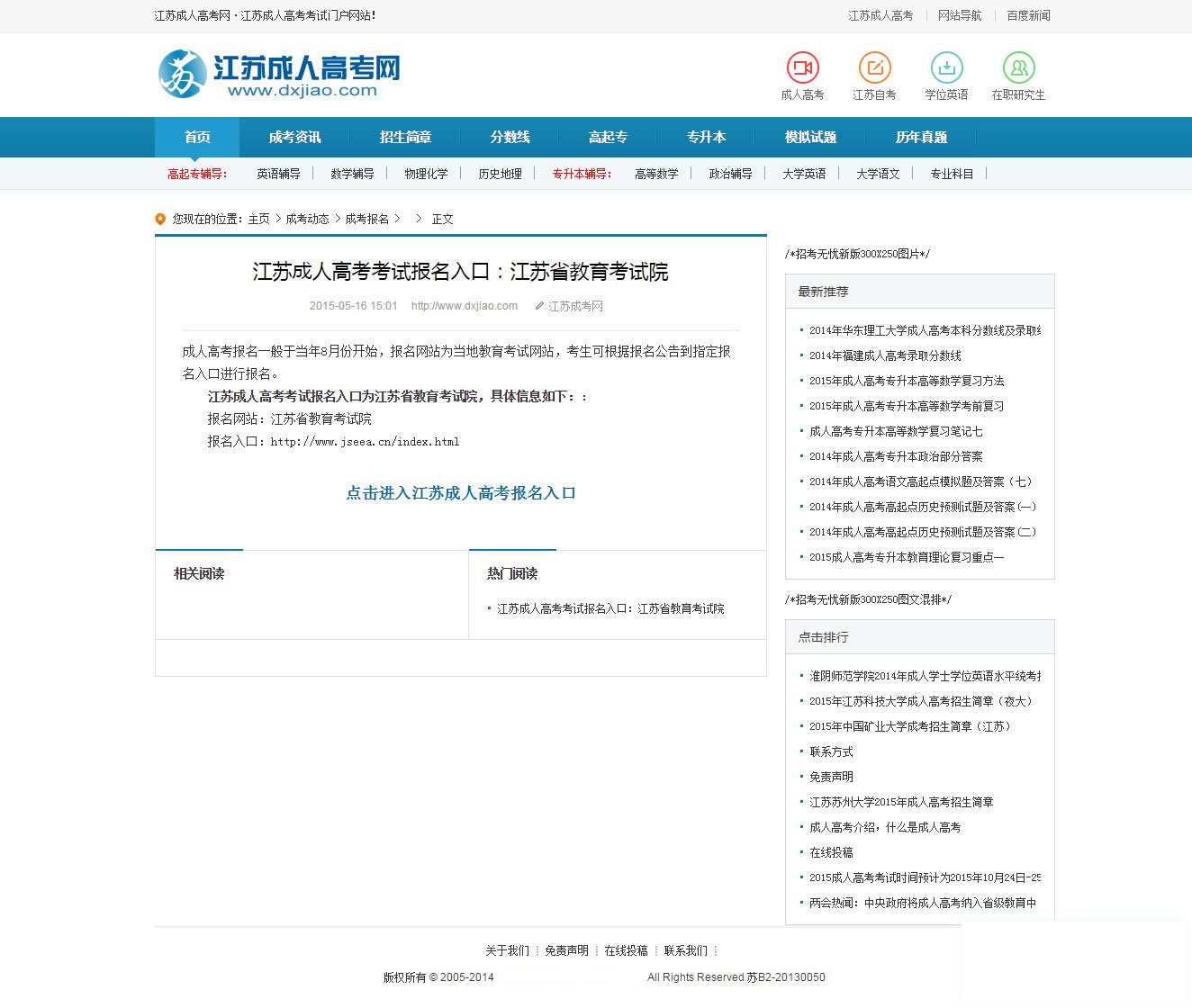Click 成人高考专升本高等数学复习笔记七

click(896, 431)
